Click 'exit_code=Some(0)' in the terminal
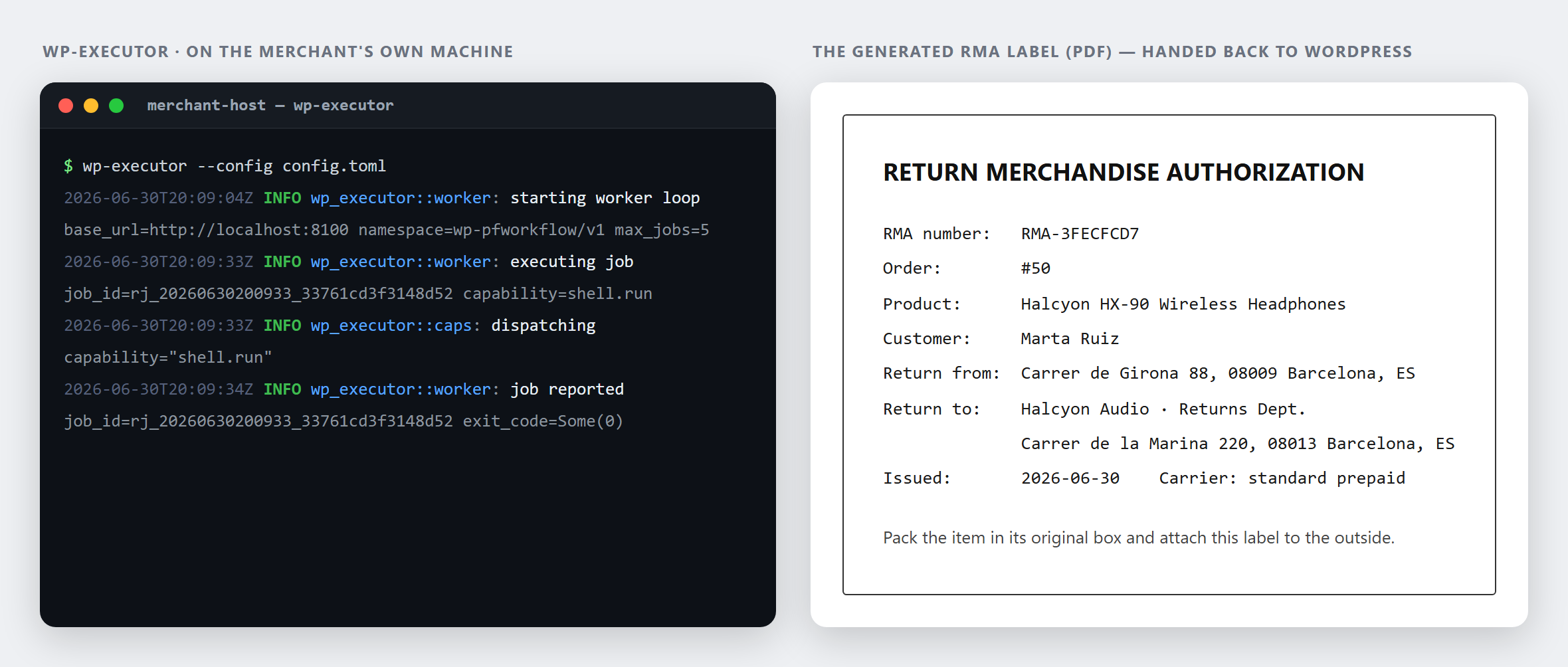The height and width of the screenshot is (667, 1568). [x=543, y=421]
